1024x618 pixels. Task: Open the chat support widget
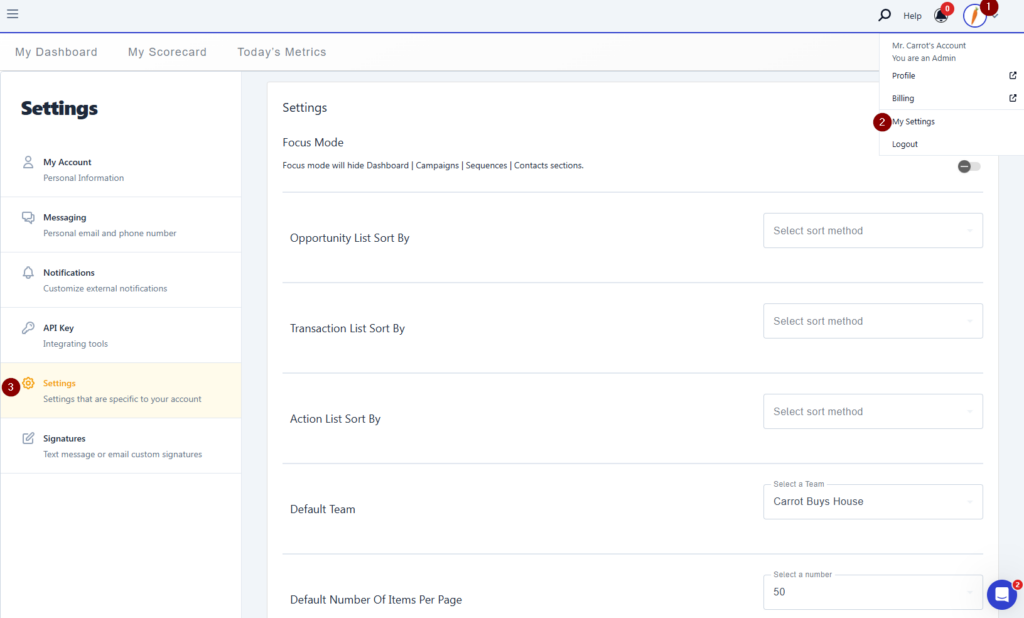[1002, 594]
